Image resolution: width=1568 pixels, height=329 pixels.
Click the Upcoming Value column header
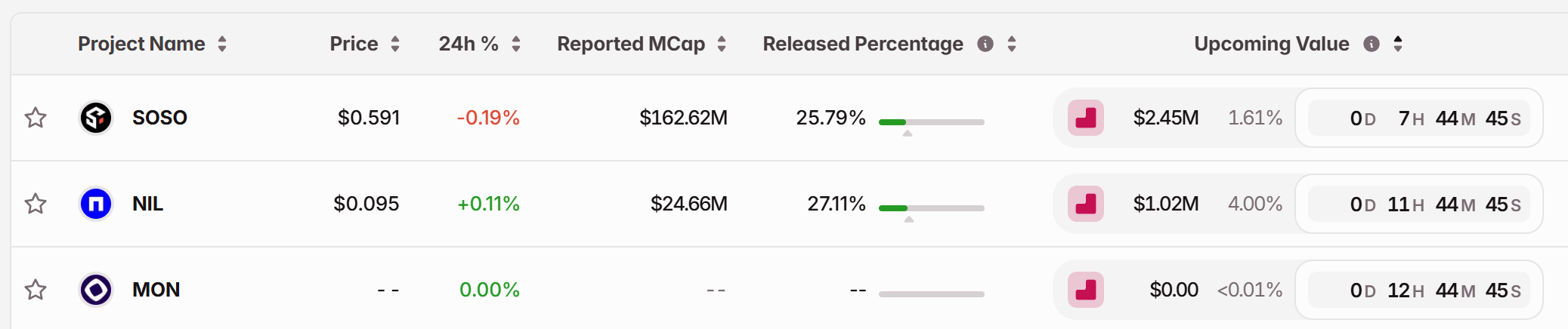[x=1271, y=44]
